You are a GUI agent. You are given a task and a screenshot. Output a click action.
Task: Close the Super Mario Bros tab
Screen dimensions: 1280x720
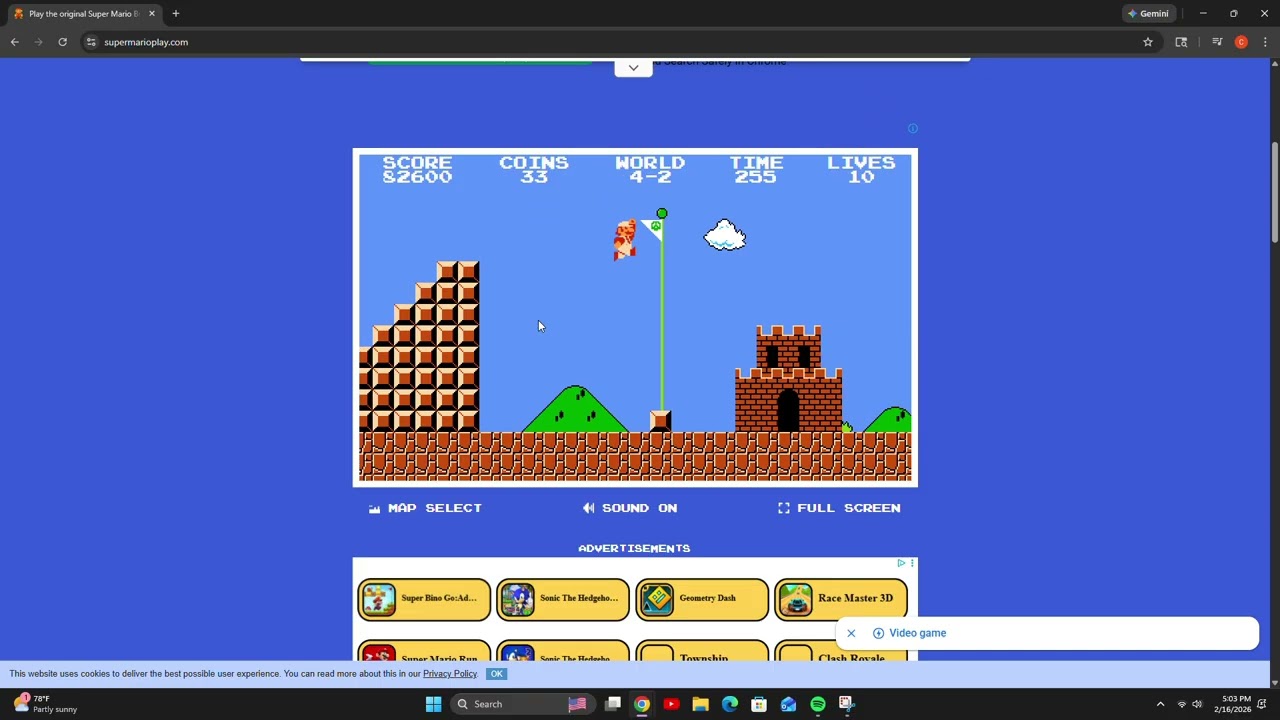[x=152, y=14]
